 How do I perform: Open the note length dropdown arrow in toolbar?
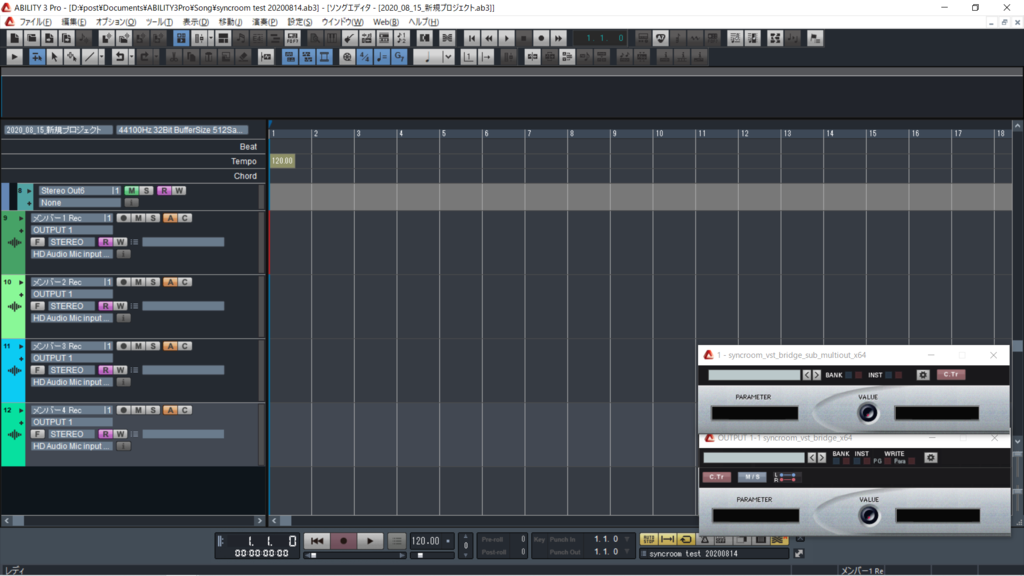[448, 57]
